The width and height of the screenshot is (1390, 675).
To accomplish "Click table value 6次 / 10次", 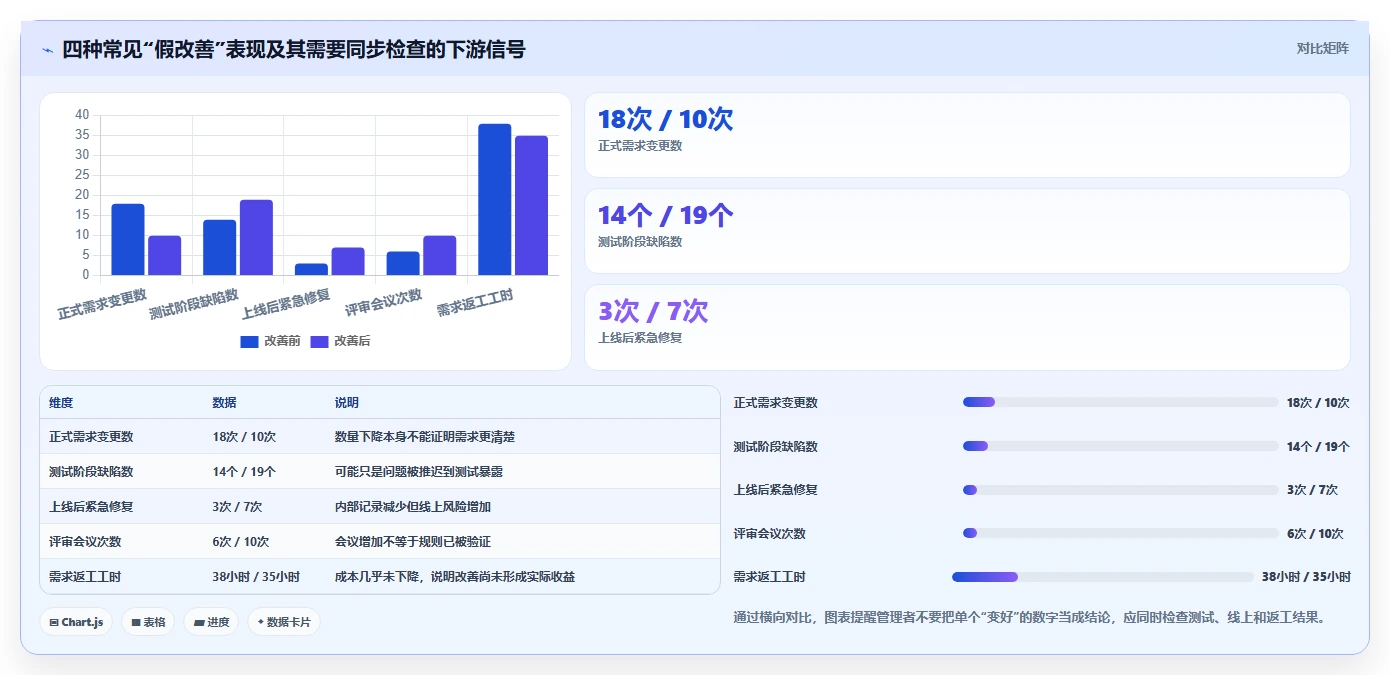I will click(240, 542).
